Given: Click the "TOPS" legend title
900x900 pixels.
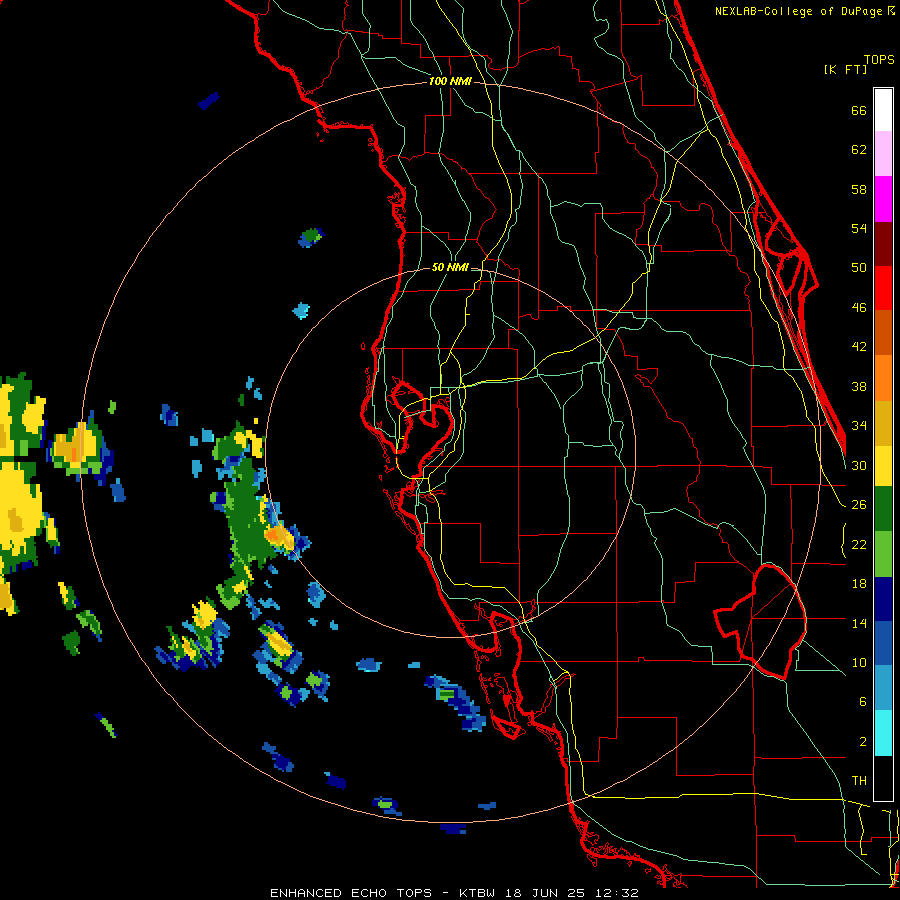Looking at the screenshot, I should (x=879, y=59).
